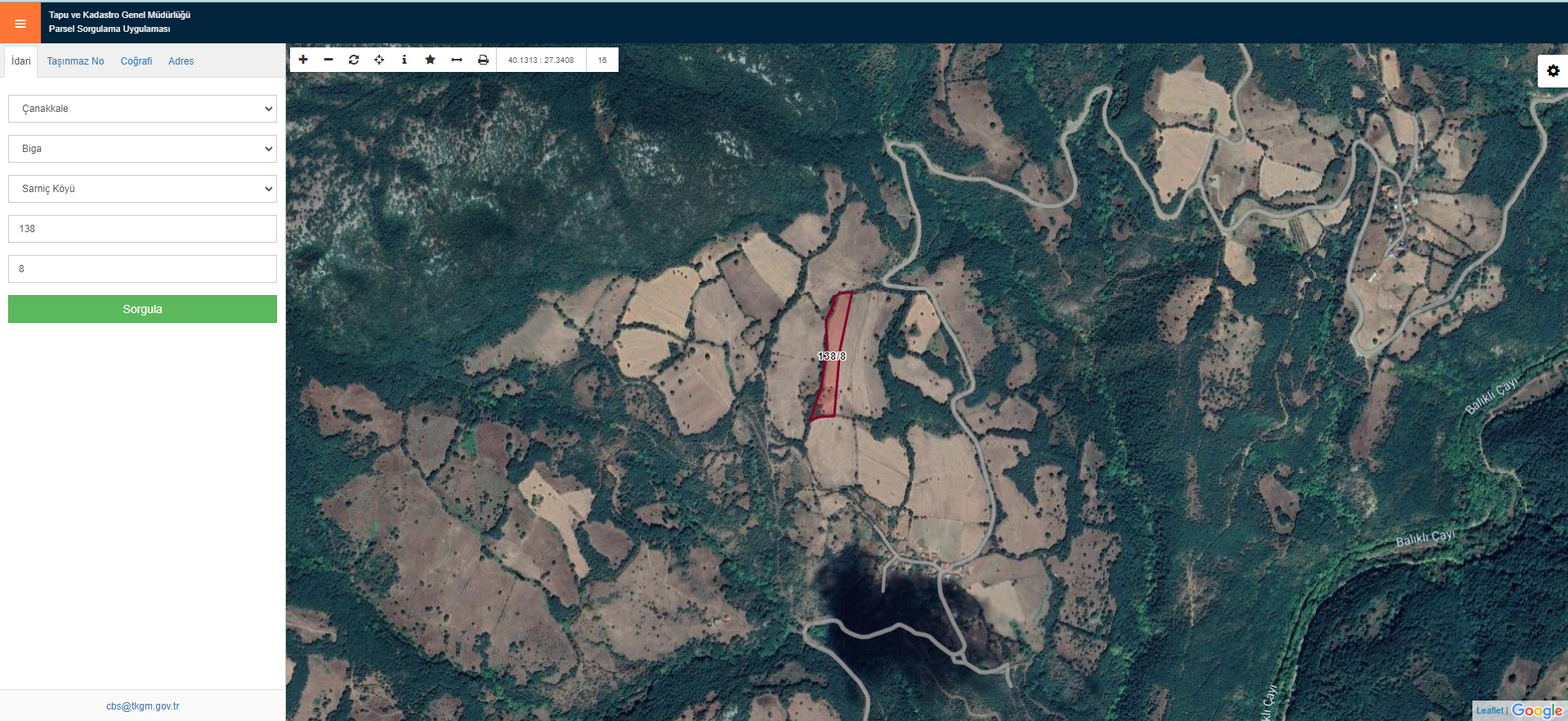Switch to the Taşınmaz No tab

pyautogui.click(x=75, y=61)
